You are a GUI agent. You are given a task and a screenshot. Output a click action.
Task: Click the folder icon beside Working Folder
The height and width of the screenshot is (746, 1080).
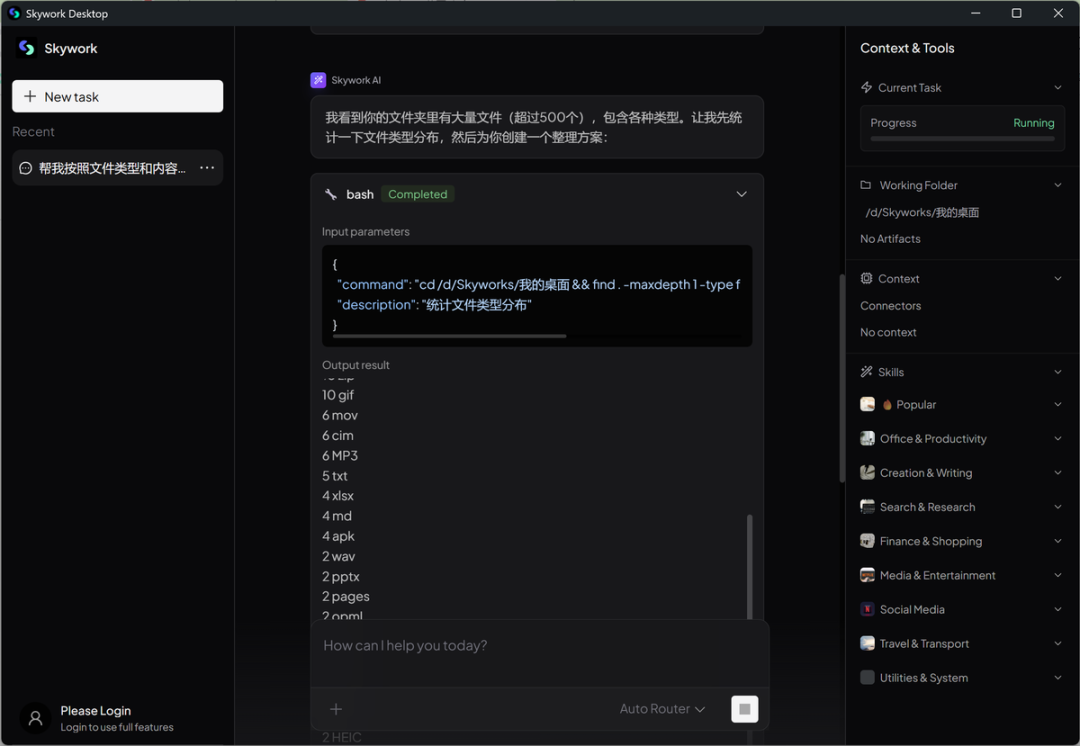tap(866, 185)
